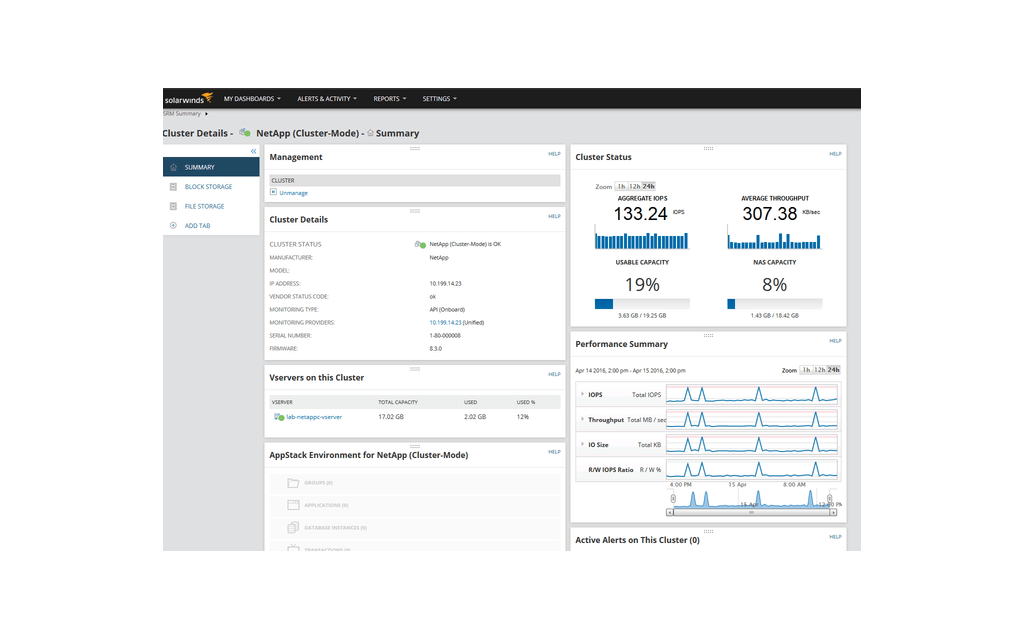Select 12h zoom in Performance Summary
Viewport: 1024px width, 640px height.
point(818,369)
